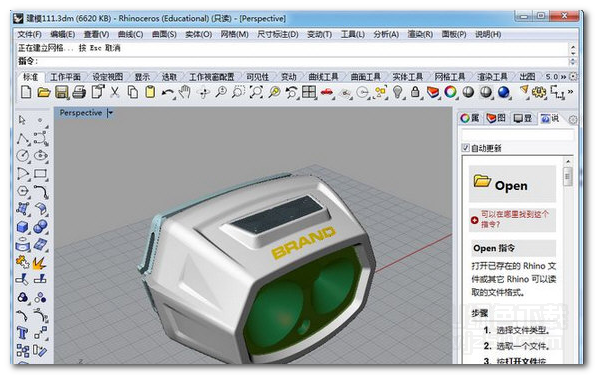
Task: Click the Cut scissors icon
Action: pyautogui.click(x=115, y=92)
